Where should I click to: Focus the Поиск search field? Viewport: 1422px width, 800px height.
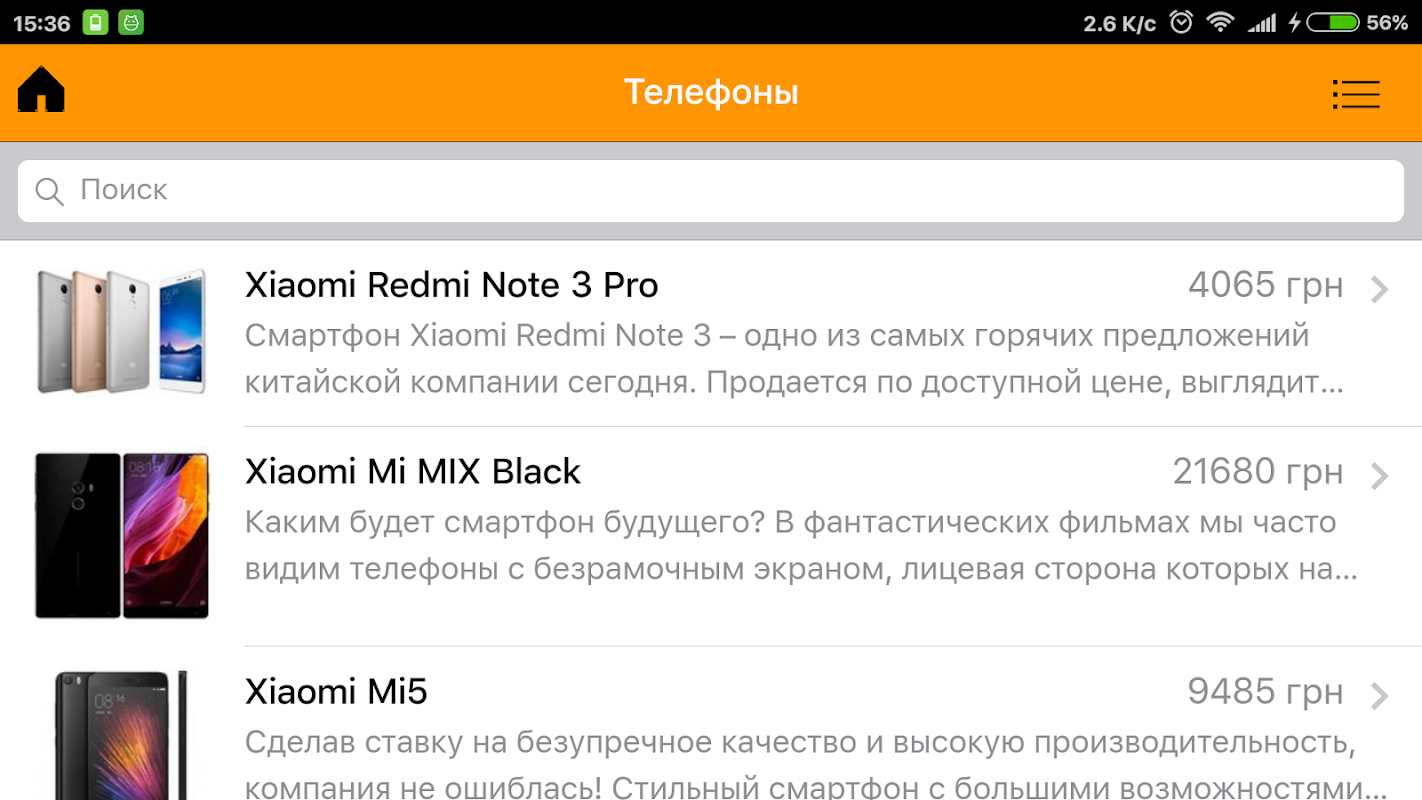click(x=711, y=191)
